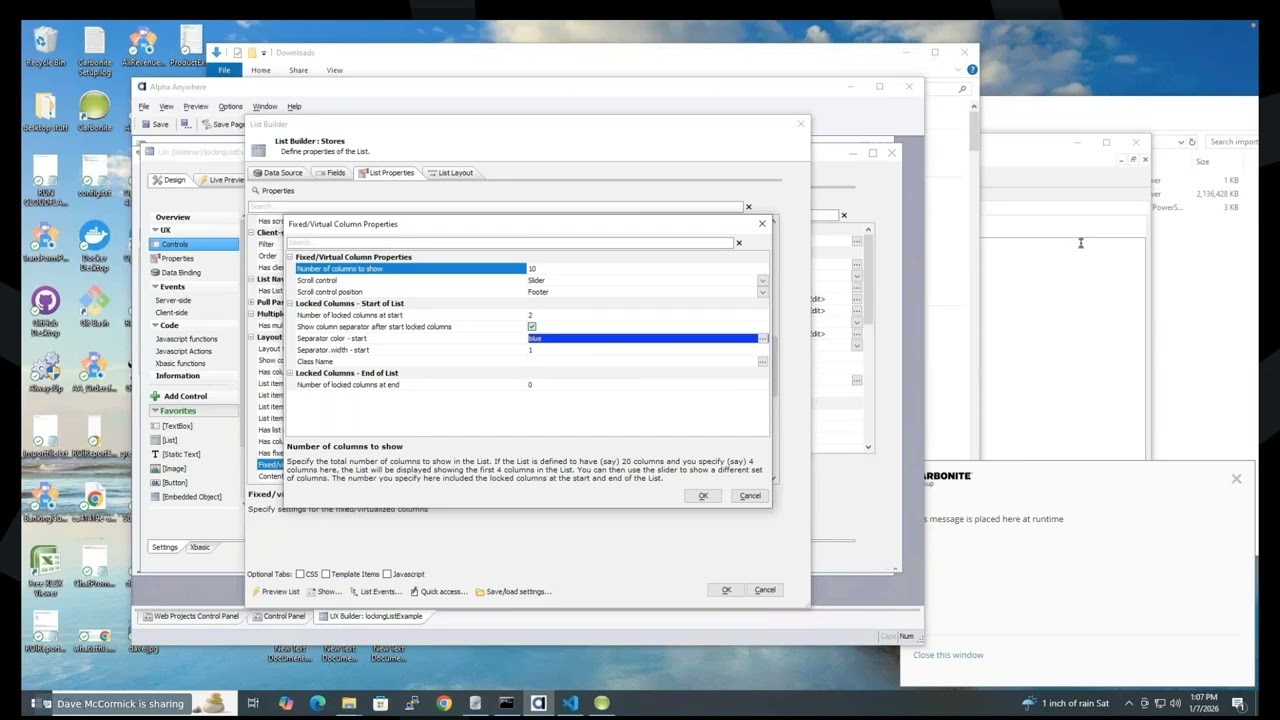
Task: Click Cancel in Fixed/Virtual Column Properties dialog
Action: tap(750, 496)
